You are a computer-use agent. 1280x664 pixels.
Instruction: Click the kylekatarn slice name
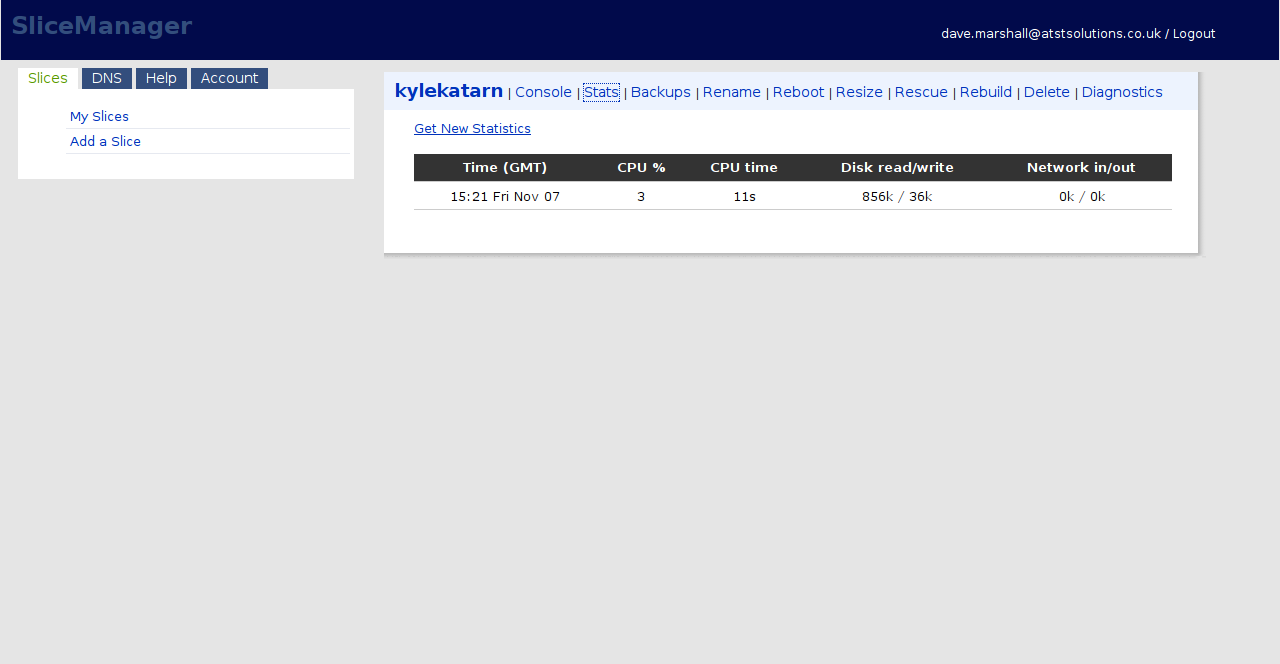click(x=448, y=91)
